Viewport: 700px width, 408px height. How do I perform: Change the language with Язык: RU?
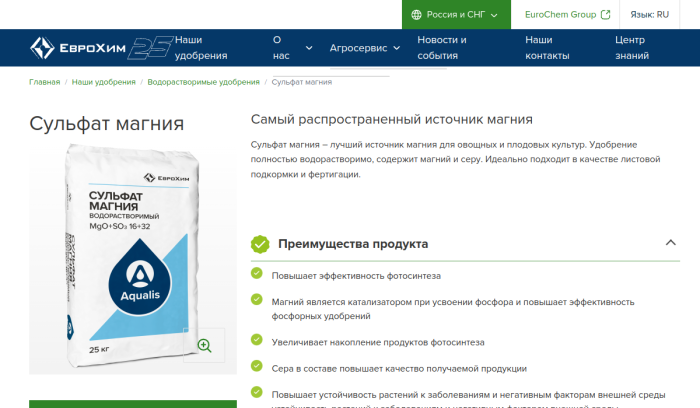(x=649, y=15)
